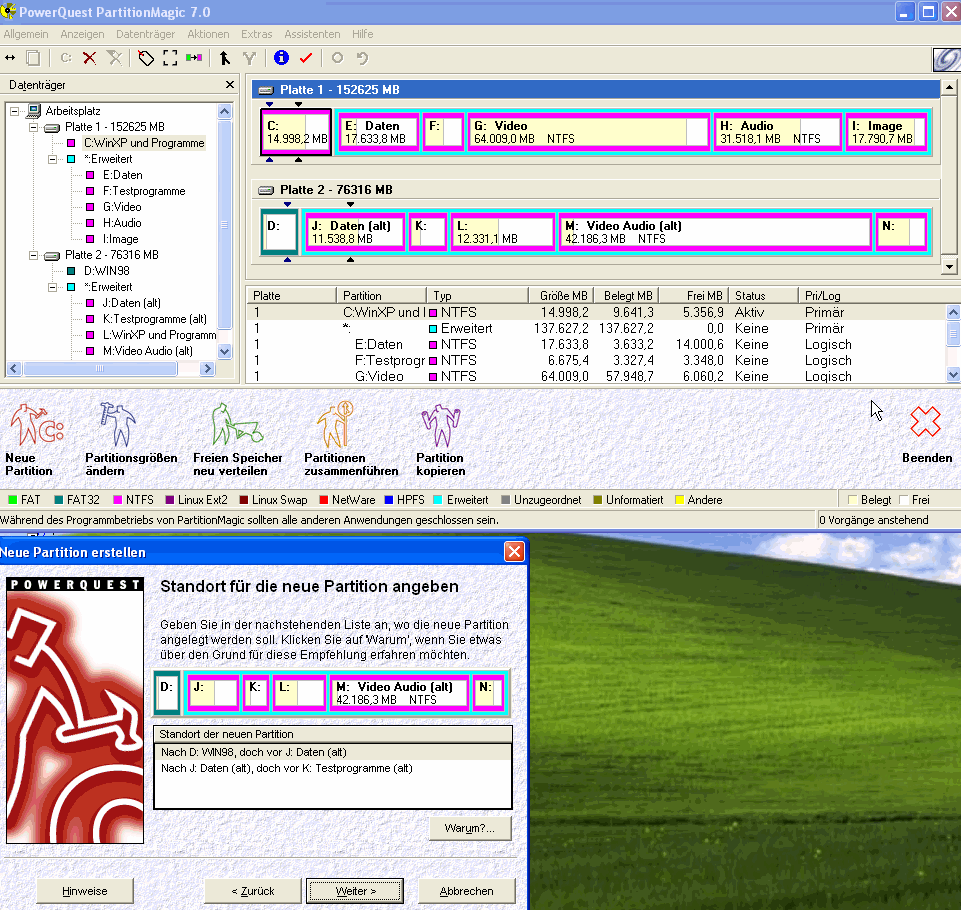Screen dimensions: 961x910
Task: Open the Extras menu
Action: tap(256, 34)
